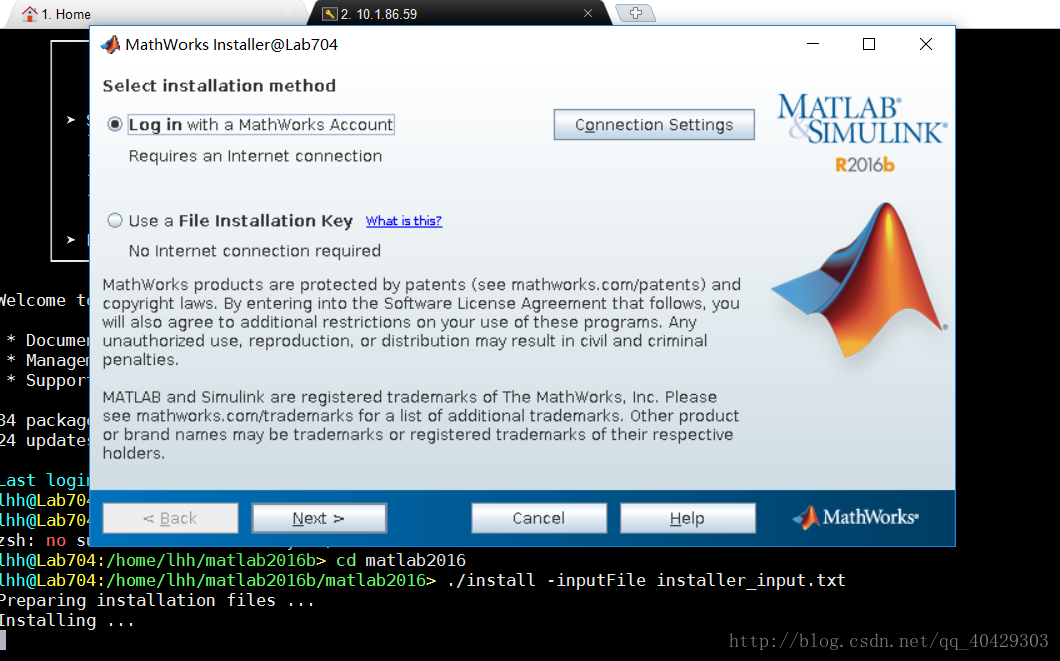Click the MATLAB & SIMULINK R2016b logo
Screen dimensions: 1060x661
coord(863,133)
